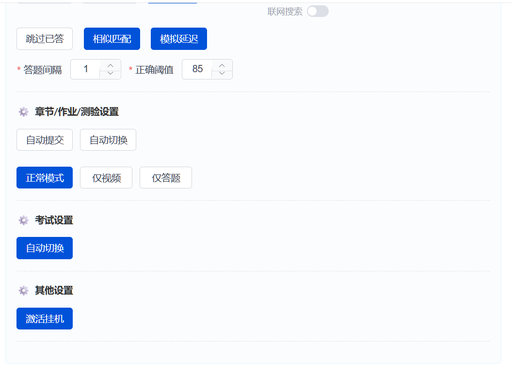
Task: Disable the 相似匹配 option
Action: click(112, 39)
